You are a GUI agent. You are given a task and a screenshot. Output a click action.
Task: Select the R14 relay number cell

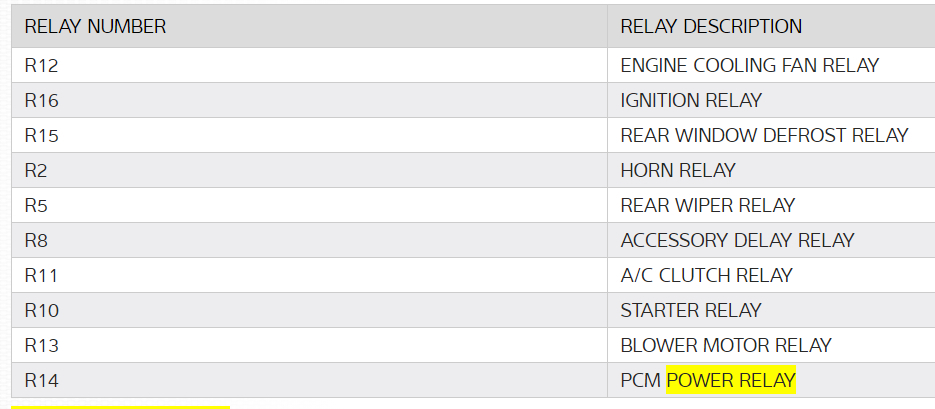pos(41,380)
